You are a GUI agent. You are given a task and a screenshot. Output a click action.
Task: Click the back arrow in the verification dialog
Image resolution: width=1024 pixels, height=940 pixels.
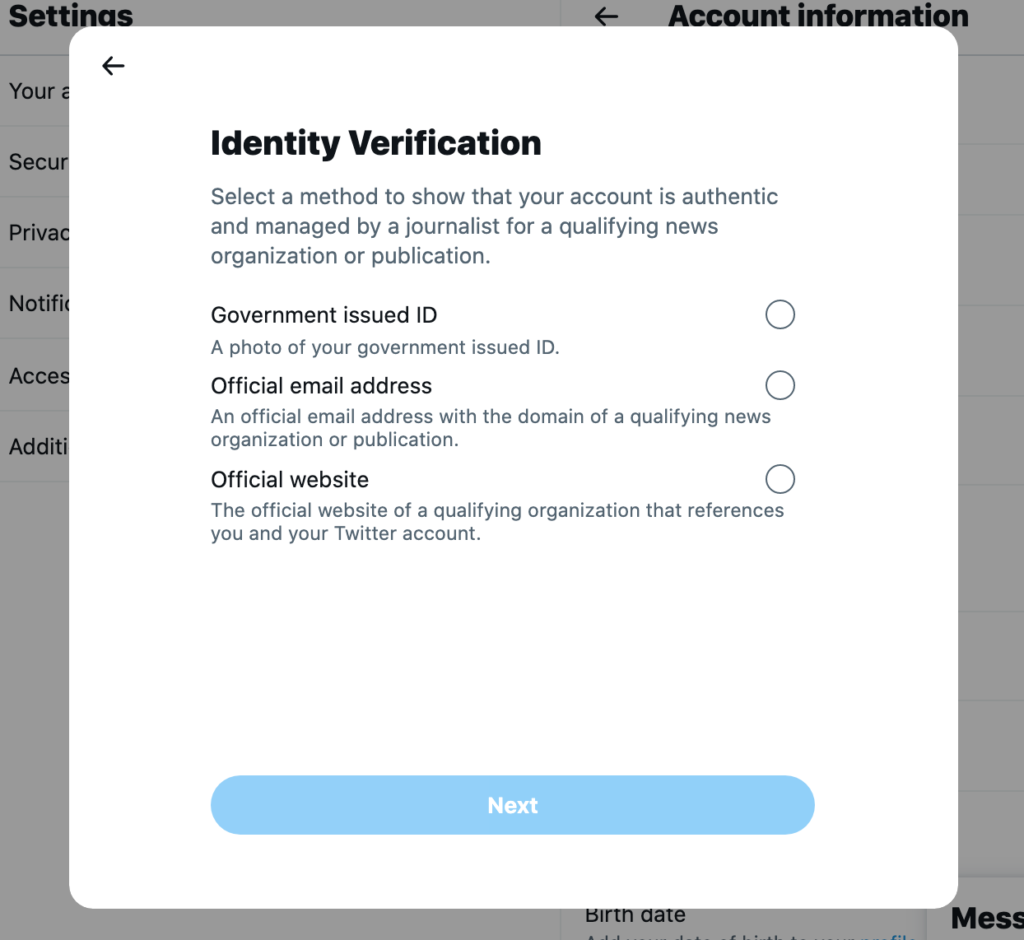pyautogui.click(x=113, y=66)
